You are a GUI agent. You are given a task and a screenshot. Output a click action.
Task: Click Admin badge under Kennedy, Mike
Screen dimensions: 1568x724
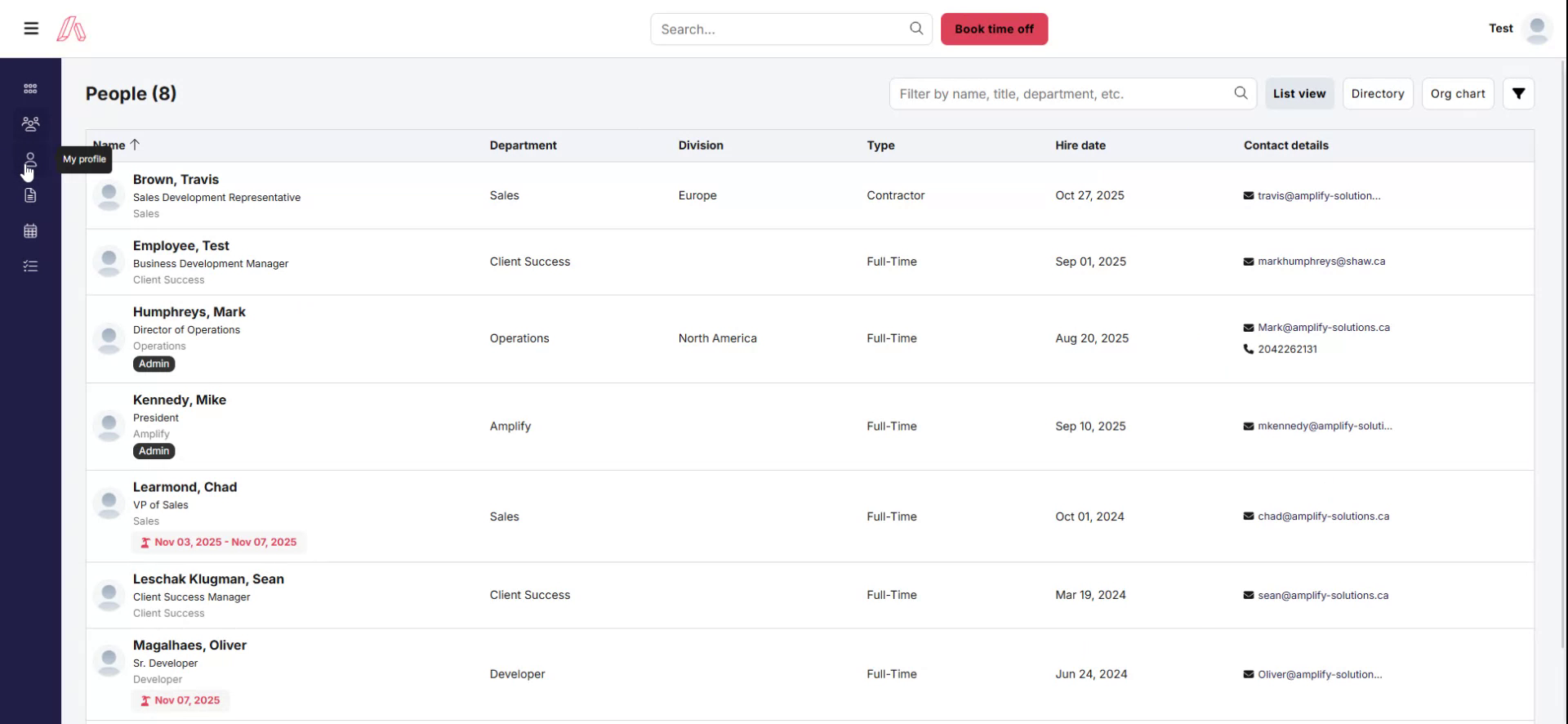154,451
